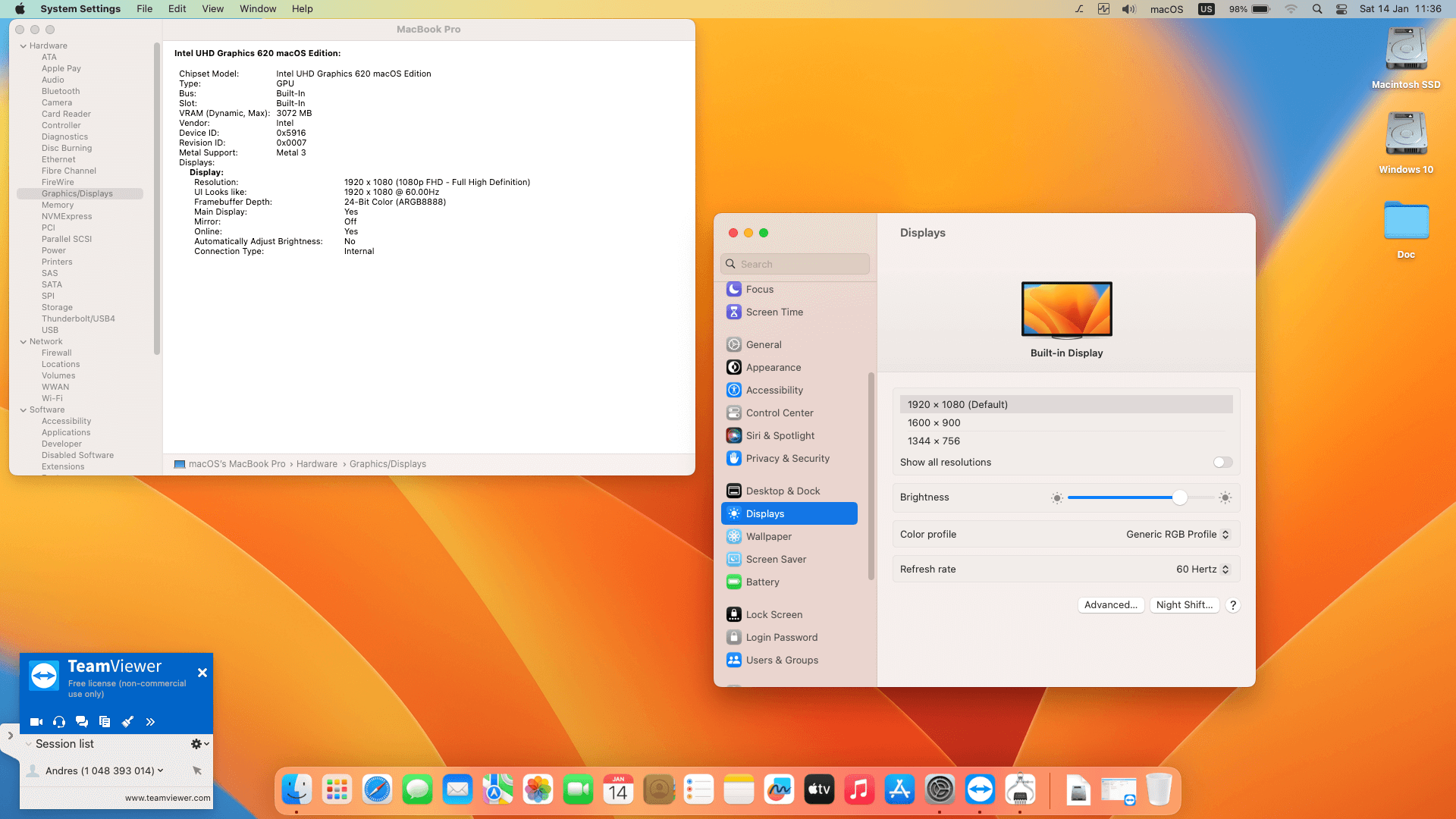
Task: Click the Spotlight search icon in menu bar
Action: coord(1317,9)
